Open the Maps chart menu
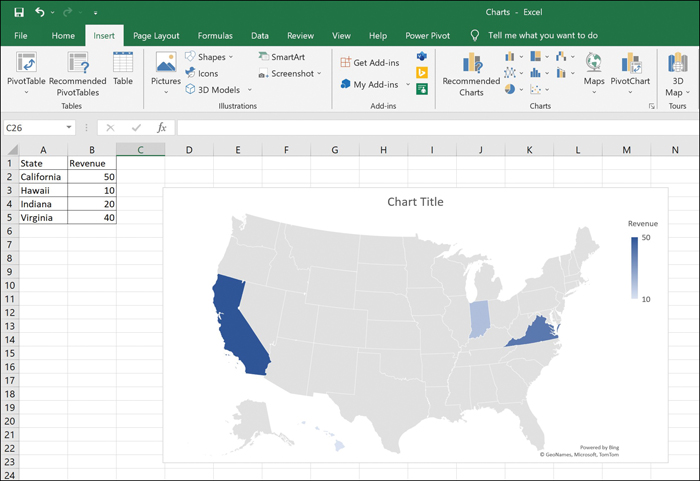This screenshot has height=481, width=700. click(594, 73)
